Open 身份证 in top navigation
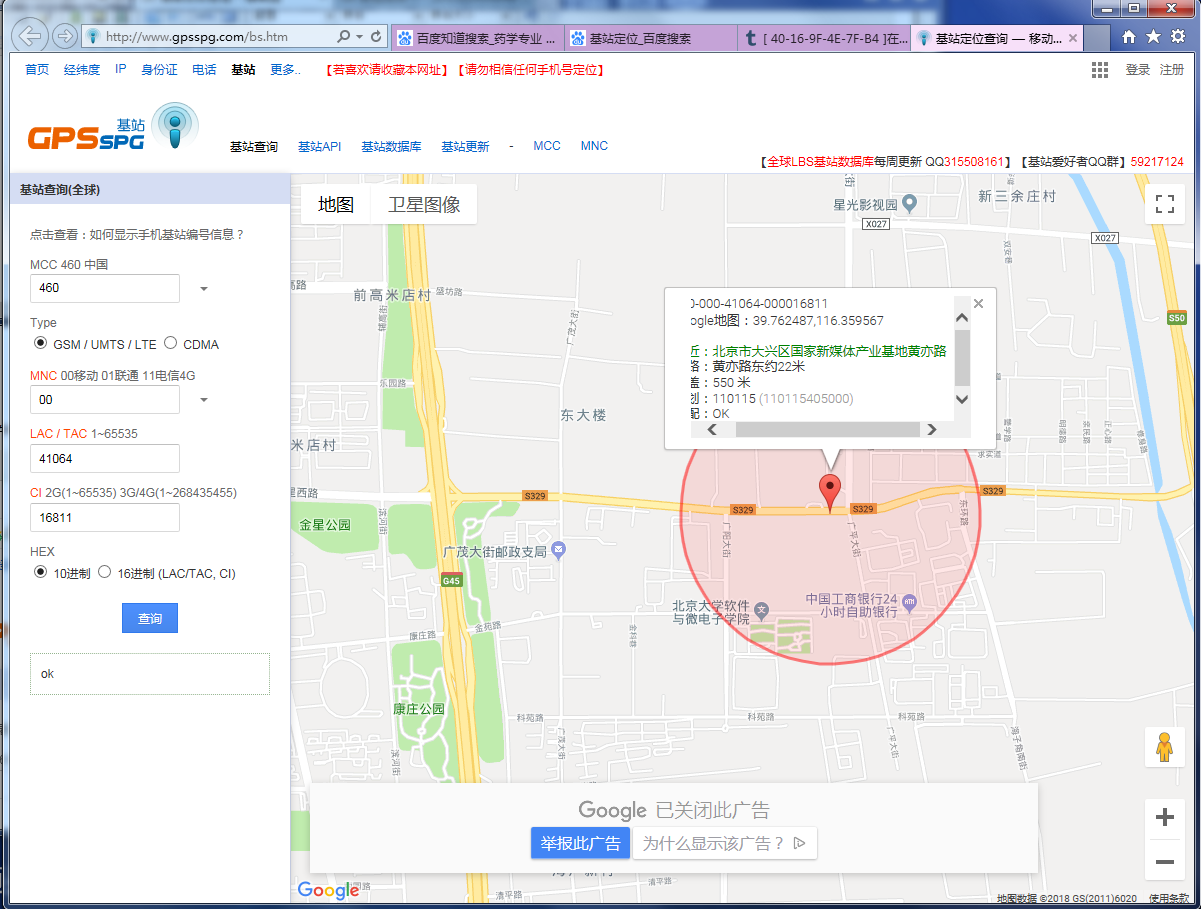The height and width of the screenshot is (909, 1201). [x=159, y=70]
